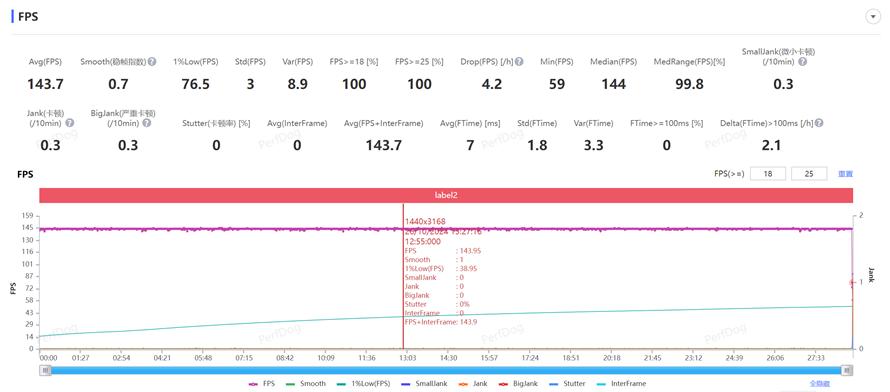Viewport: 890px width, 392px height.
Task: Edit the FPS threshold field showing 25
Action: tap(809, 174)
